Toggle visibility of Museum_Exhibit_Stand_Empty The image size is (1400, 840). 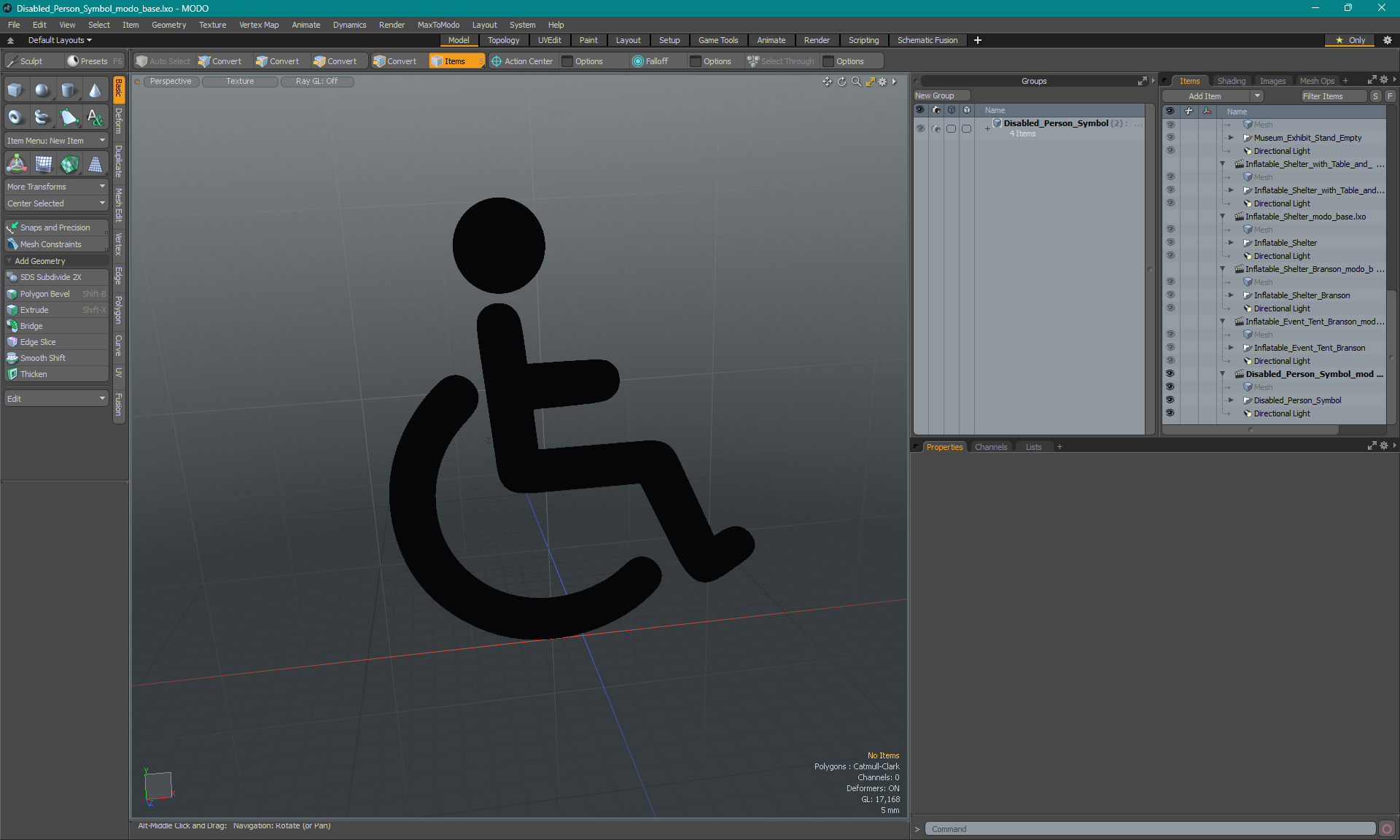point(1170,138)
